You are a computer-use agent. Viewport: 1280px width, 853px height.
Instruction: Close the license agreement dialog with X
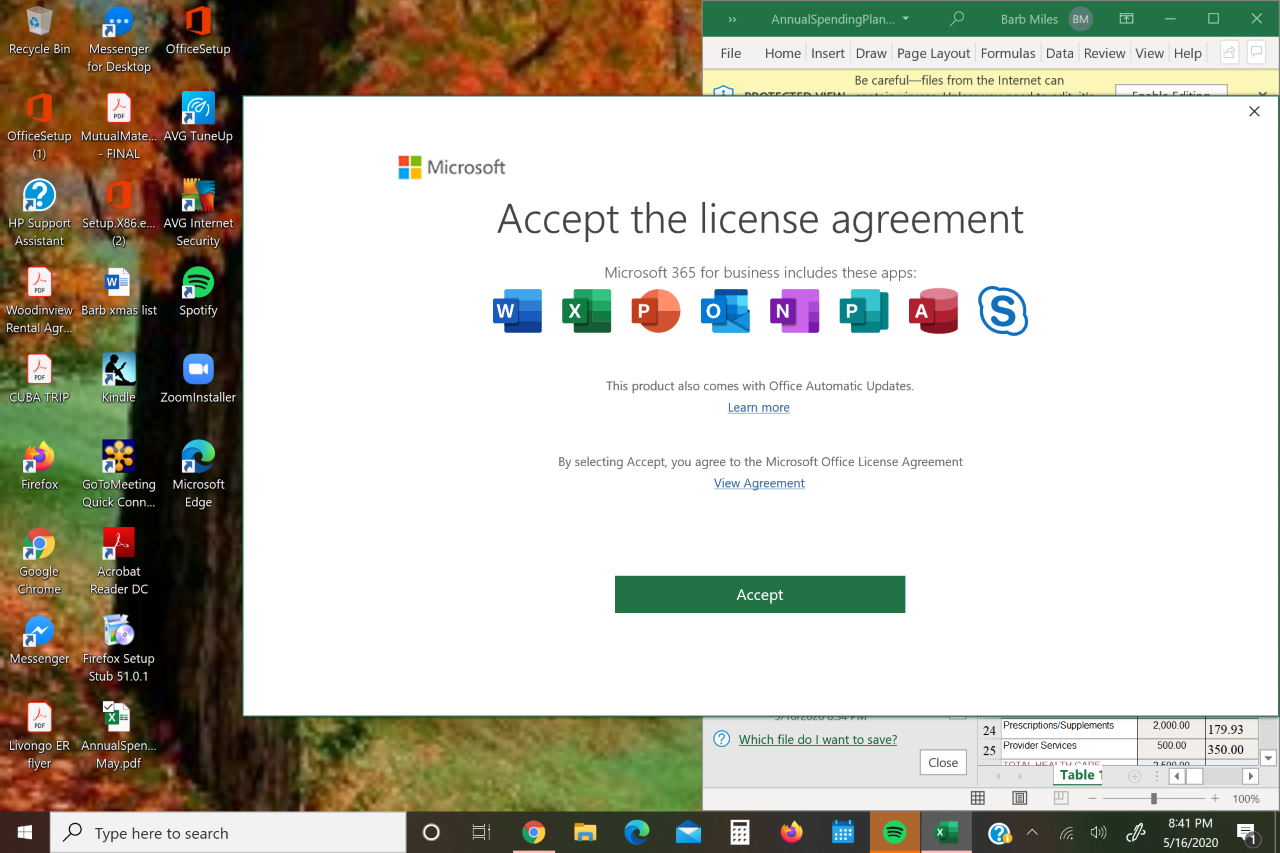coord(1254,111)
